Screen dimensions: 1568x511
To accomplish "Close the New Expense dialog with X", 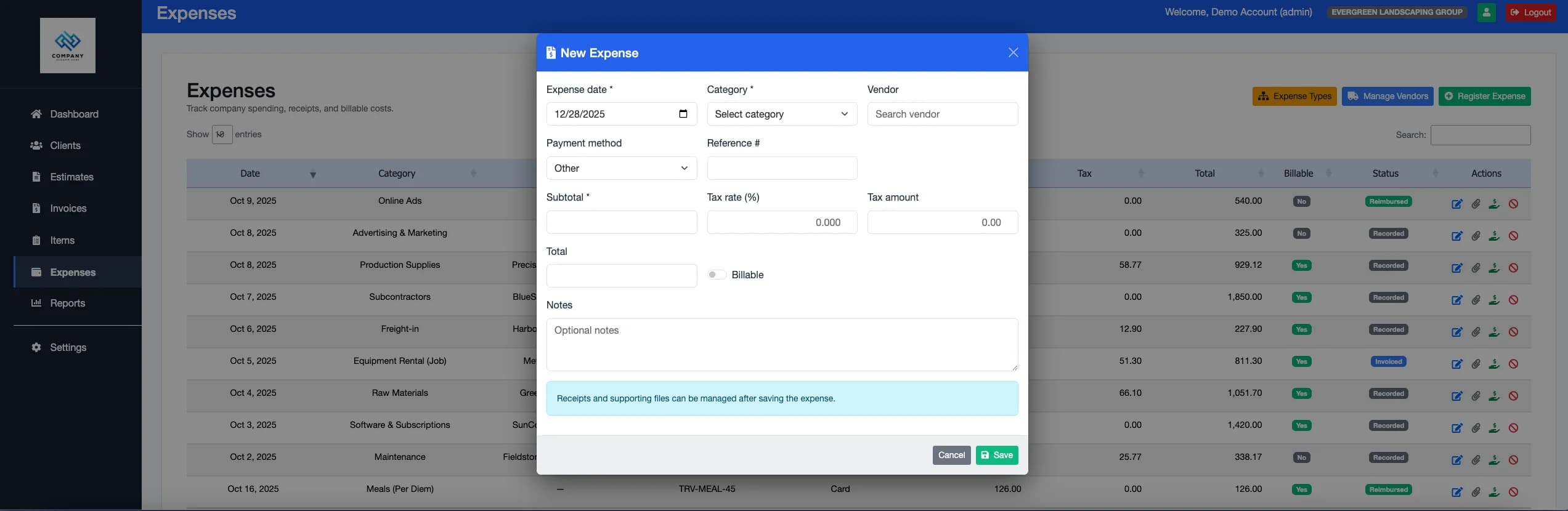I will coord(1013,53).
